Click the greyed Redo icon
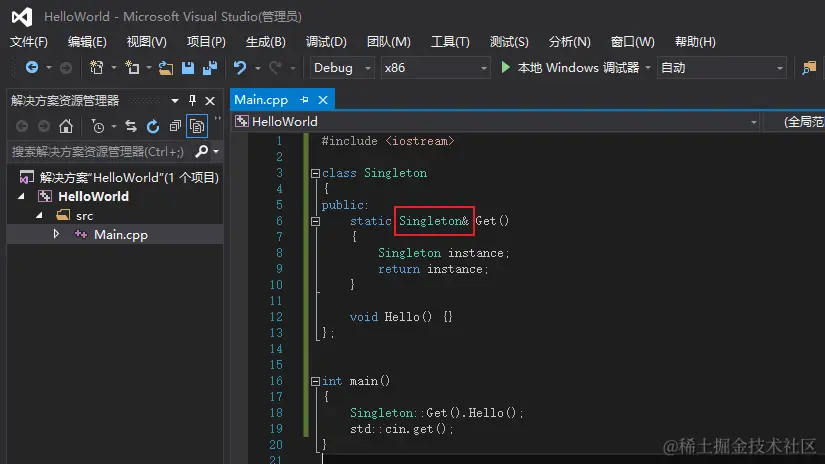The width and height of the screenshot is (825, 464). pos(275,67)
